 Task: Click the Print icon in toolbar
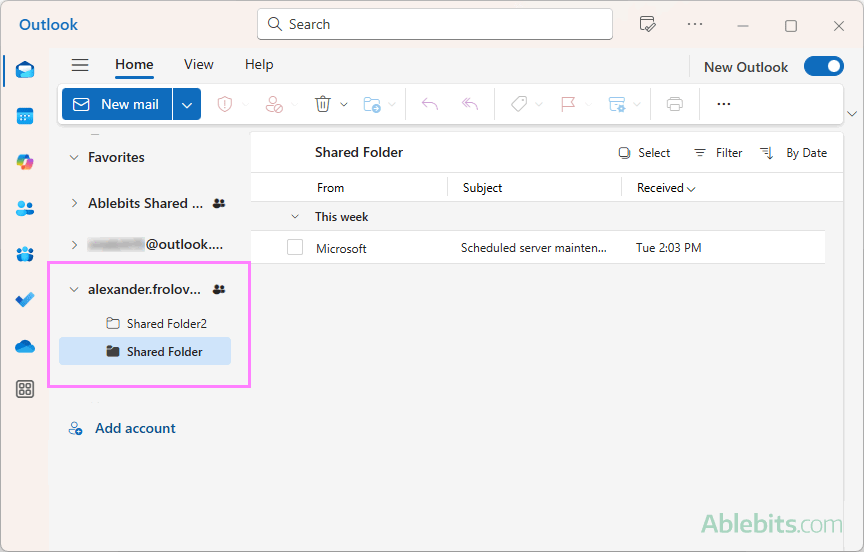click(x=675, y=104)
